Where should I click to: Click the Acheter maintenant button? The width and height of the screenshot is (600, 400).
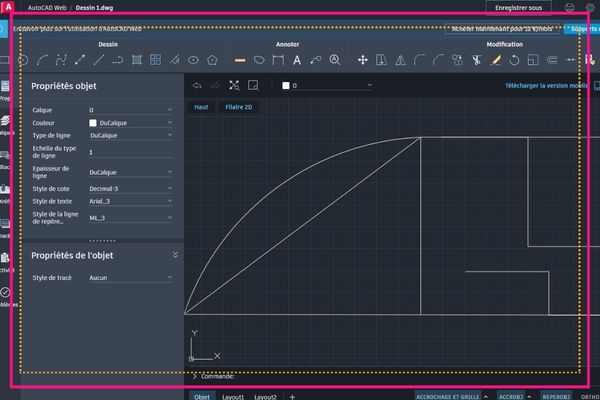(x=502, y=29)
